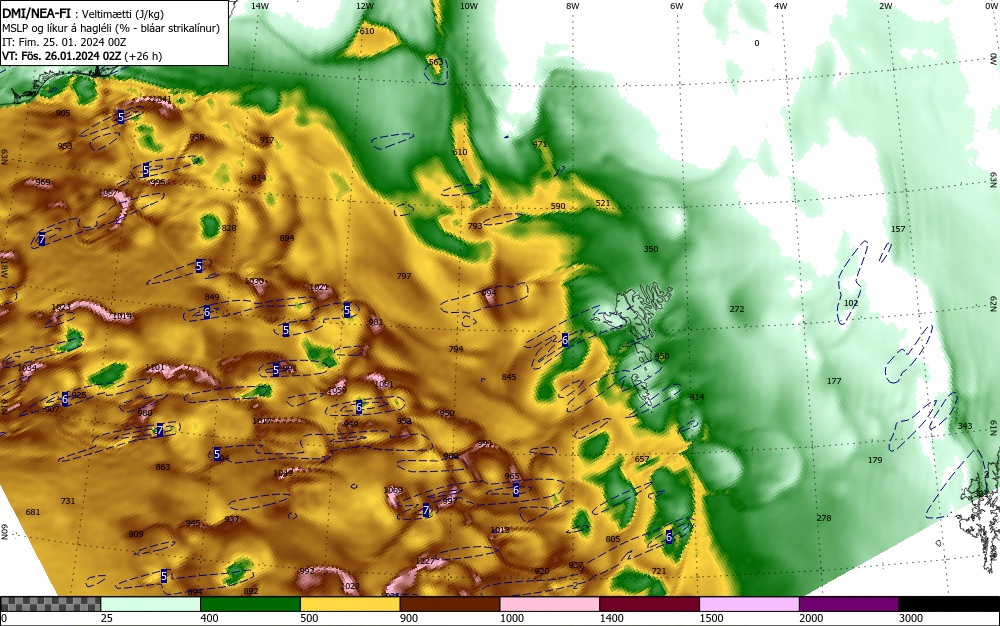Select the 'VT: Fös. 26.01.2024 02Z (+26 h)' line

[x=82, y=56]
